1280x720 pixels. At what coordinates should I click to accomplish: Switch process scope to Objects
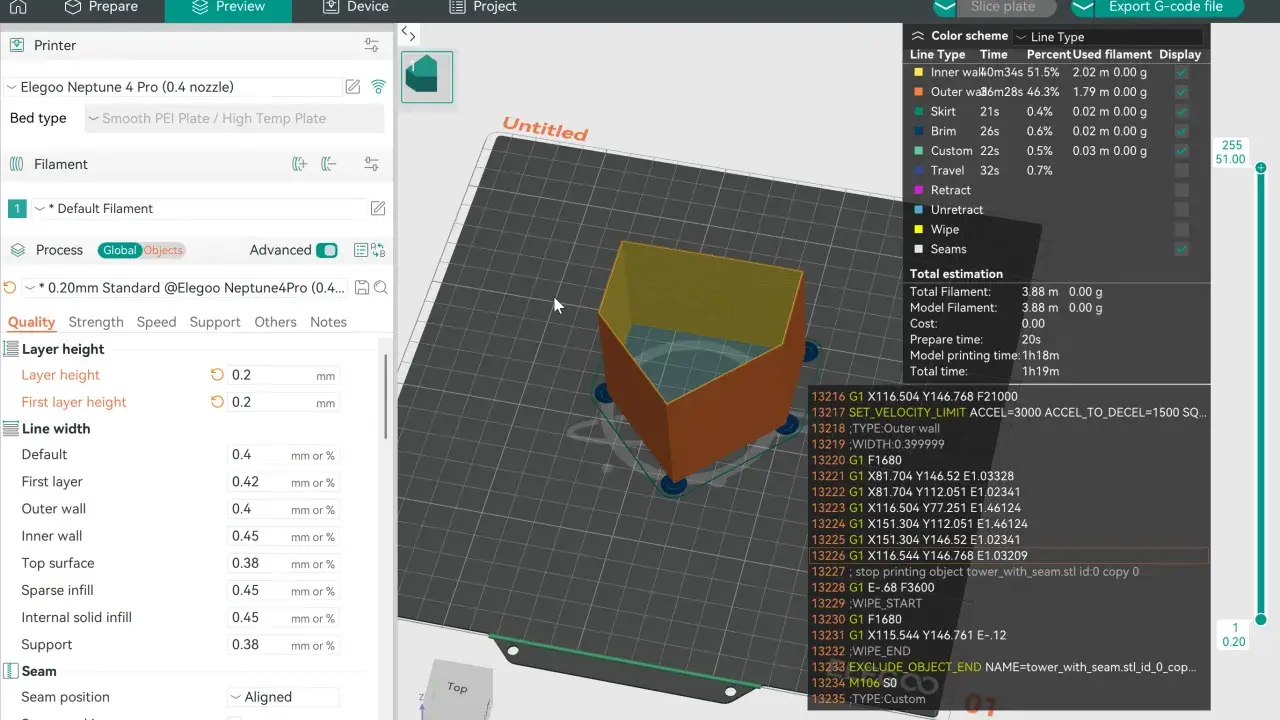[163, 250]
